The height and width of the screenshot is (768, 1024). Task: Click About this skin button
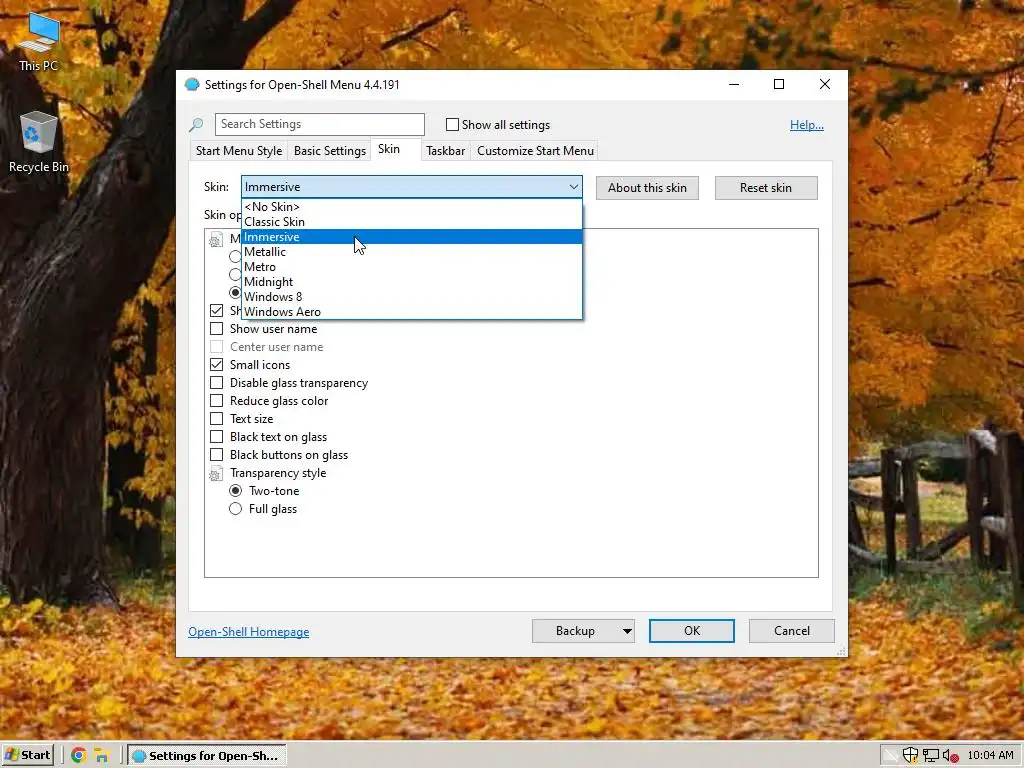point(647,188)
